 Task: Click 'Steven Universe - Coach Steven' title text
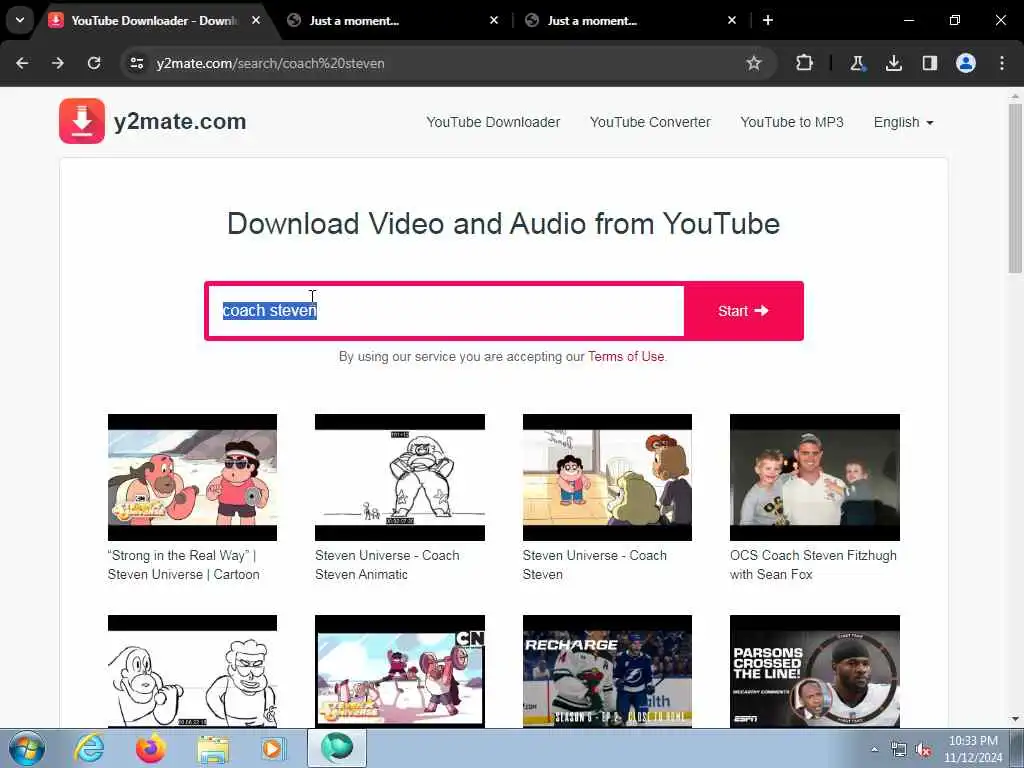pos(594,565)
